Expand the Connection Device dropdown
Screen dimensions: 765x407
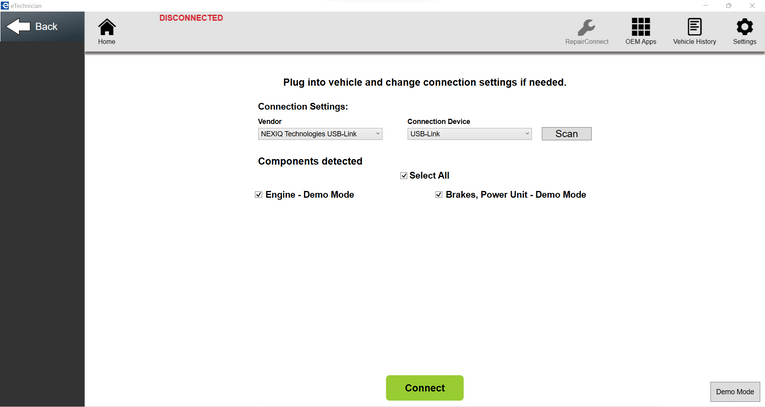pos(469,134)
